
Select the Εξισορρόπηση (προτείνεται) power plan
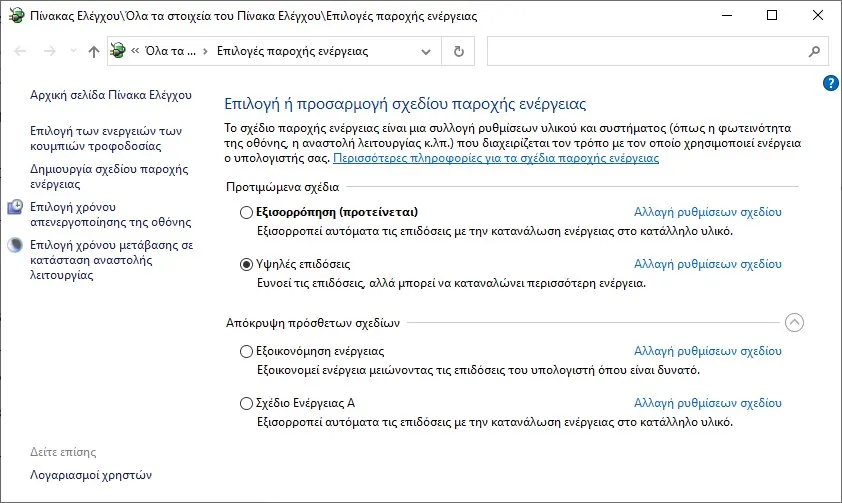247,212
